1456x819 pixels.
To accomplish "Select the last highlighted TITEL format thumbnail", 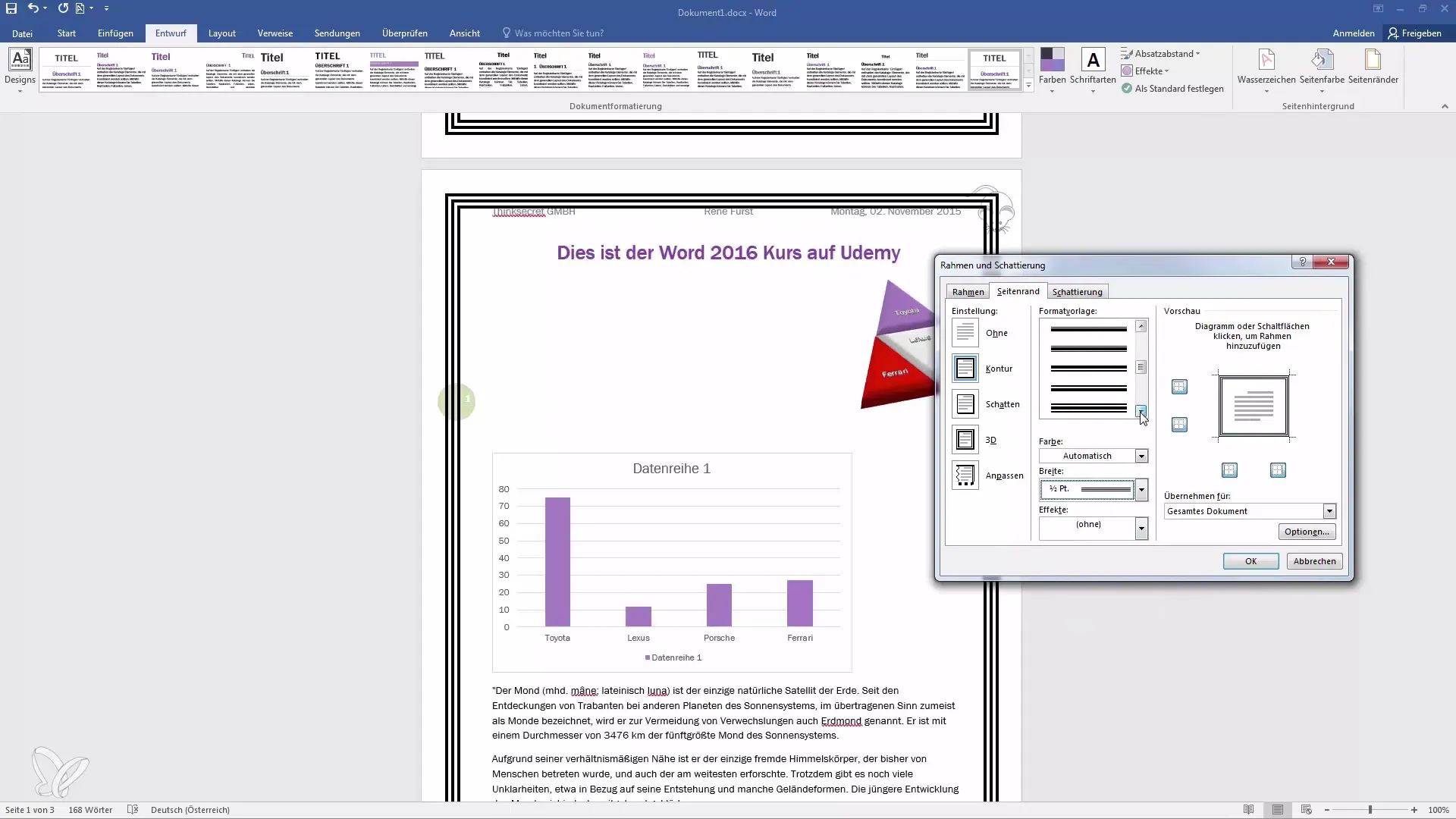I will 994,70.
